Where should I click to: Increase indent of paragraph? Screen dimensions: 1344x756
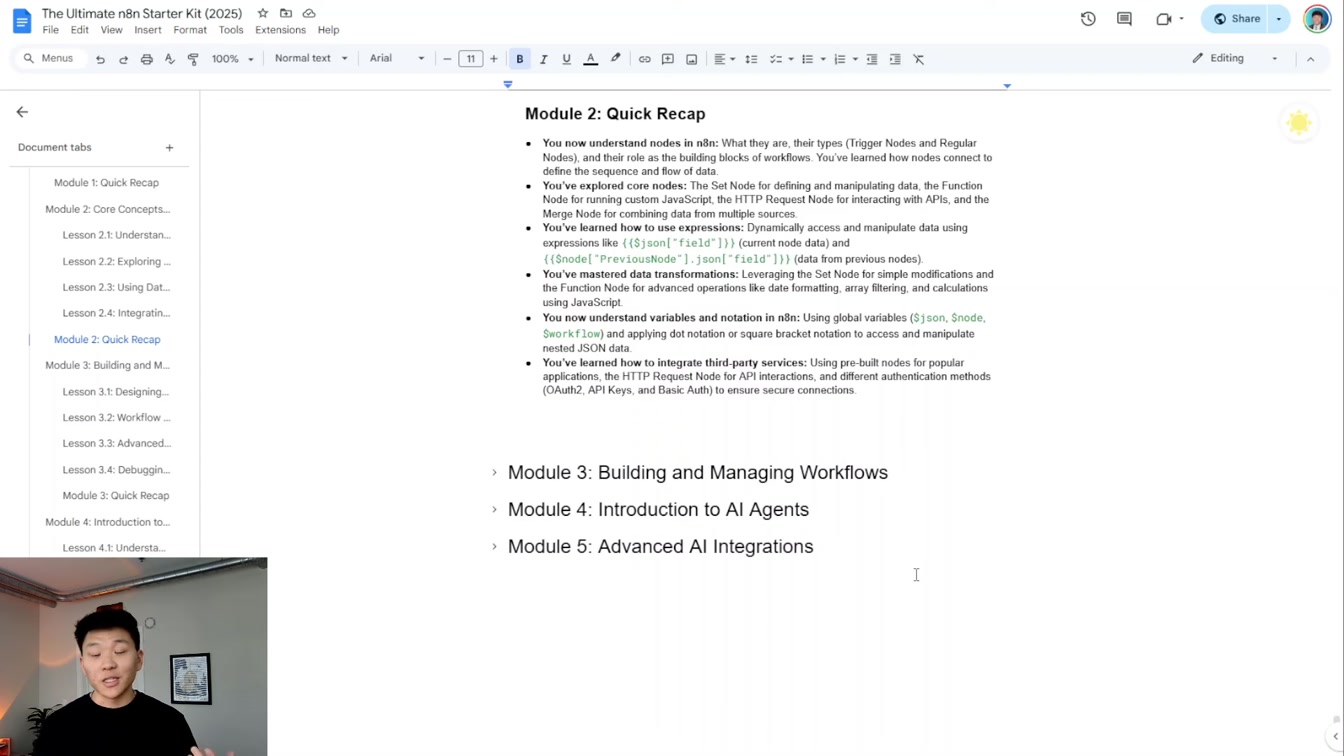tap(895, 59)
